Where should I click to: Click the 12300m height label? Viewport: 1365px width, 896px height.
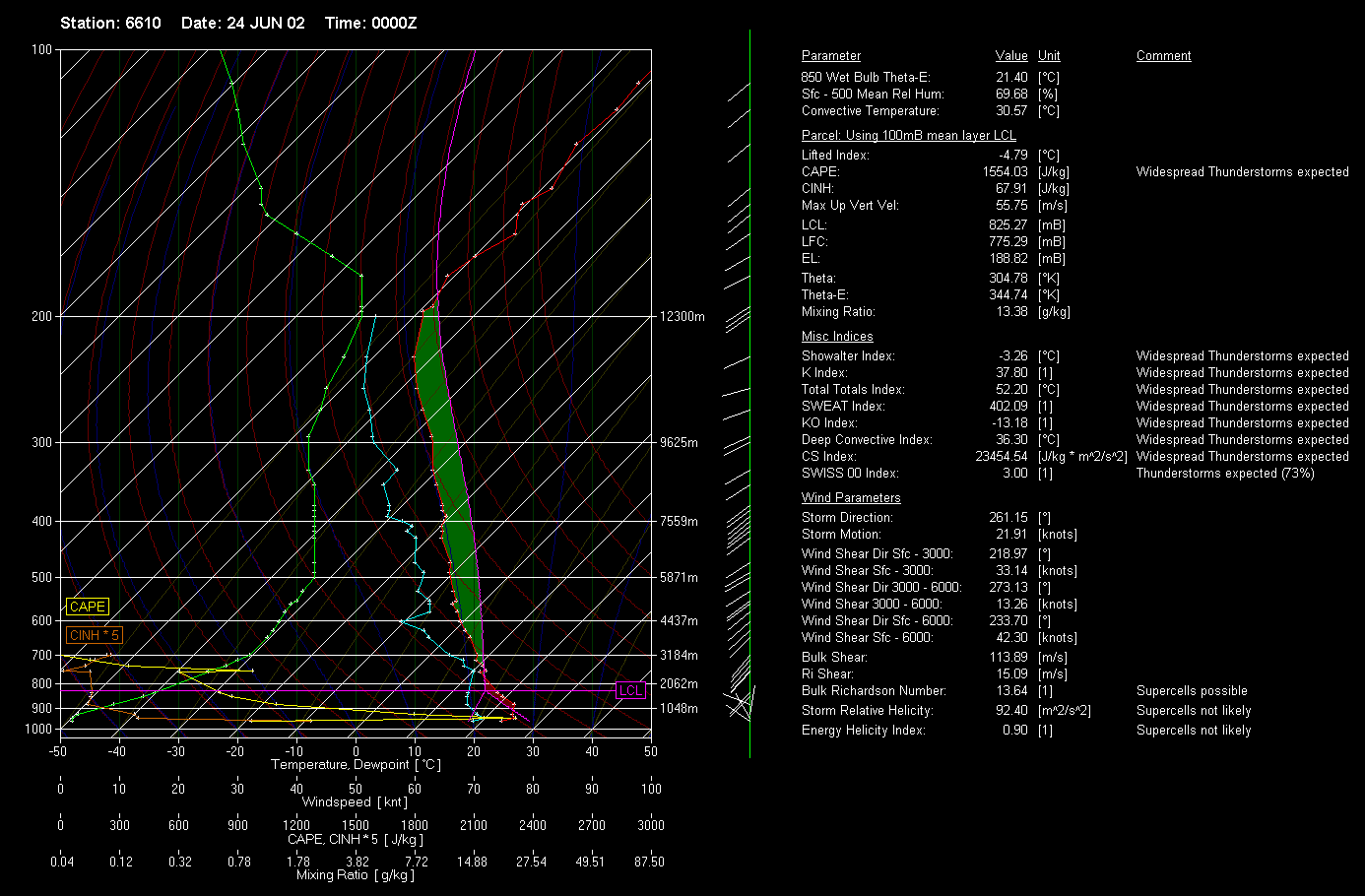click(682, 317)
